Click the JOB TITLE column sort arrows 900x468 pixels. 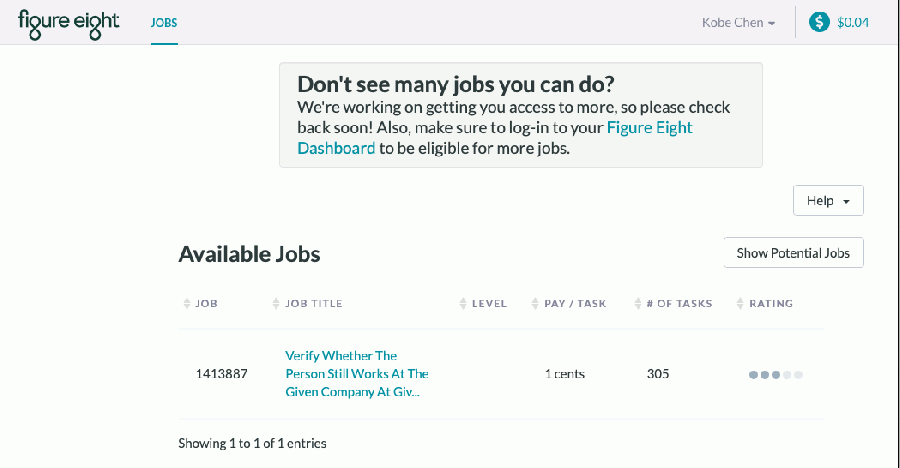276,304
